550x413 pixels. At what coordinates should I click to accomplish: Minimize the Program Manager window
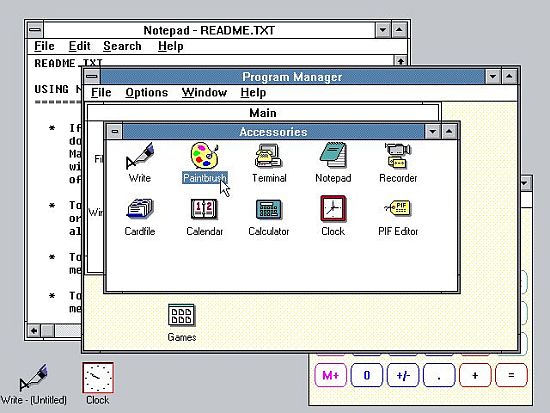492,76
